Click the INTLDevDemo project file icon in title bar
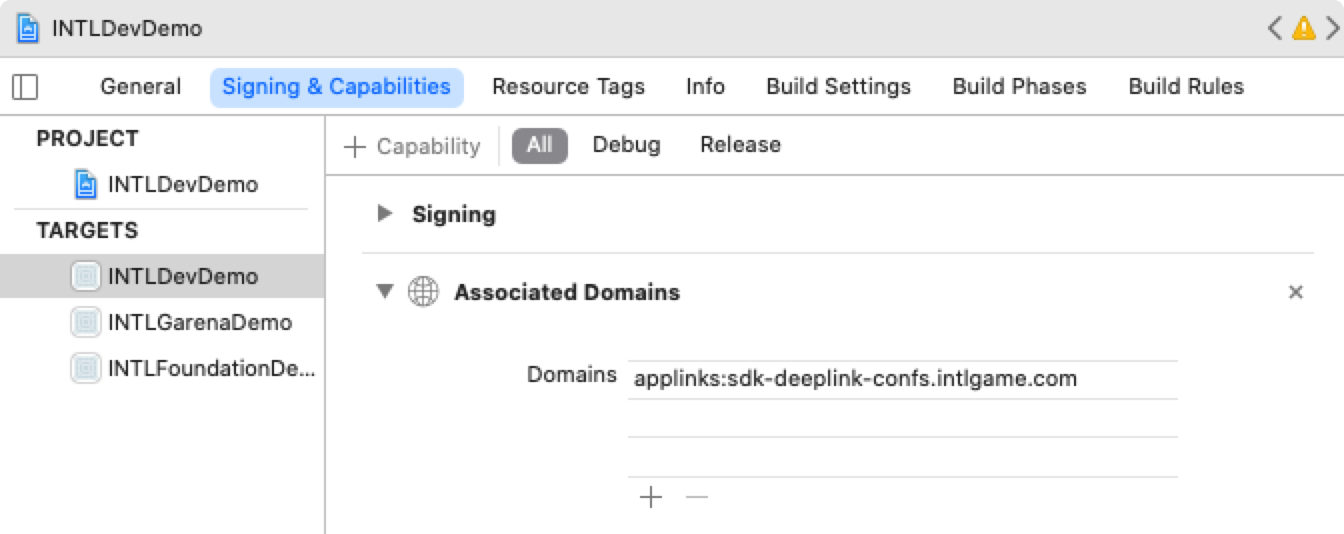Image resolution: width=1344 pixels, height=534 pixels. click(x=28, y=28)
